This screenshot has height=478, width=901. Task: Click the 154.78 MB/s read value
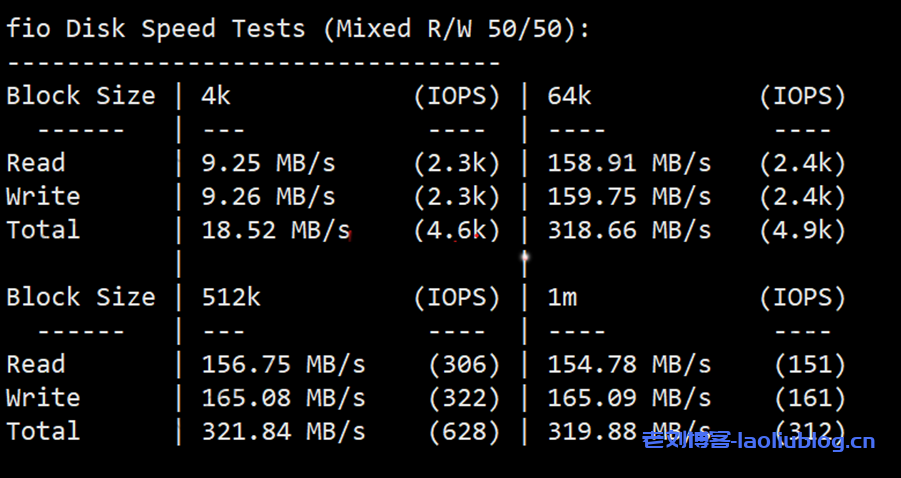[x=629, y=364]
